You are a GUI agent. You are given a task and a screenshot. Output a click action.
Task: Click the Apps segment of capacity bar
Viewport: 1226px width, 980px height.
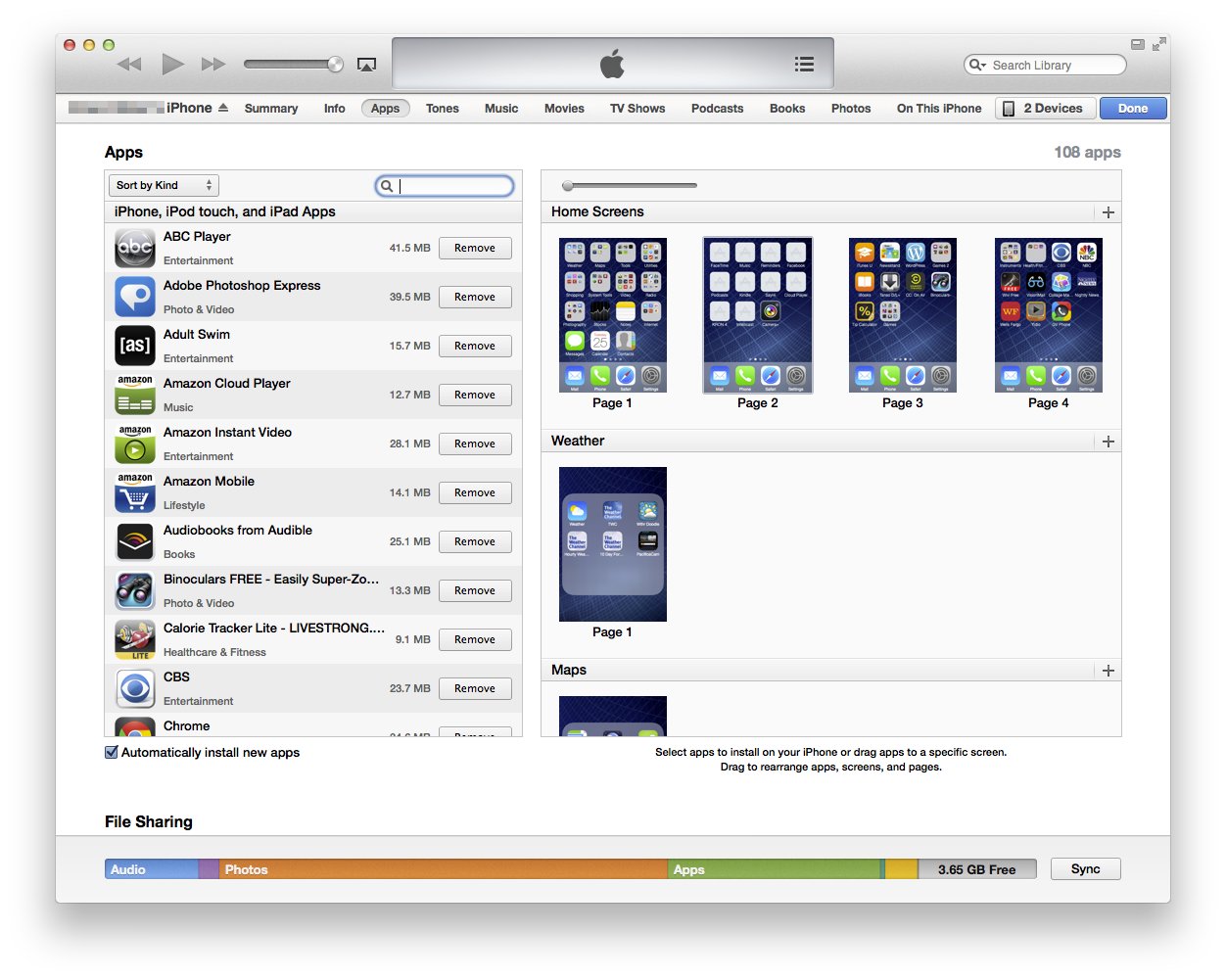coord(775,869)
